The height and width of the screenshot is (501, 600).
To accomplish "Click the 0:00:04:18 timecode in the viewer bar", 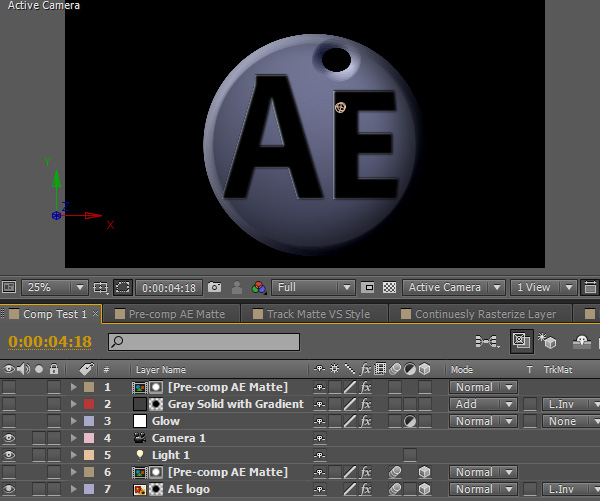I will [168, 288].
